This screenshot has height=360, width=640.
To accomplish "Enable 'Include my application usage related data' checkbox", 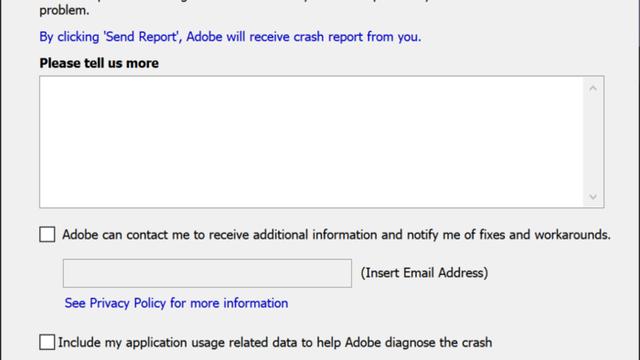I will click(x=47, y=342).
